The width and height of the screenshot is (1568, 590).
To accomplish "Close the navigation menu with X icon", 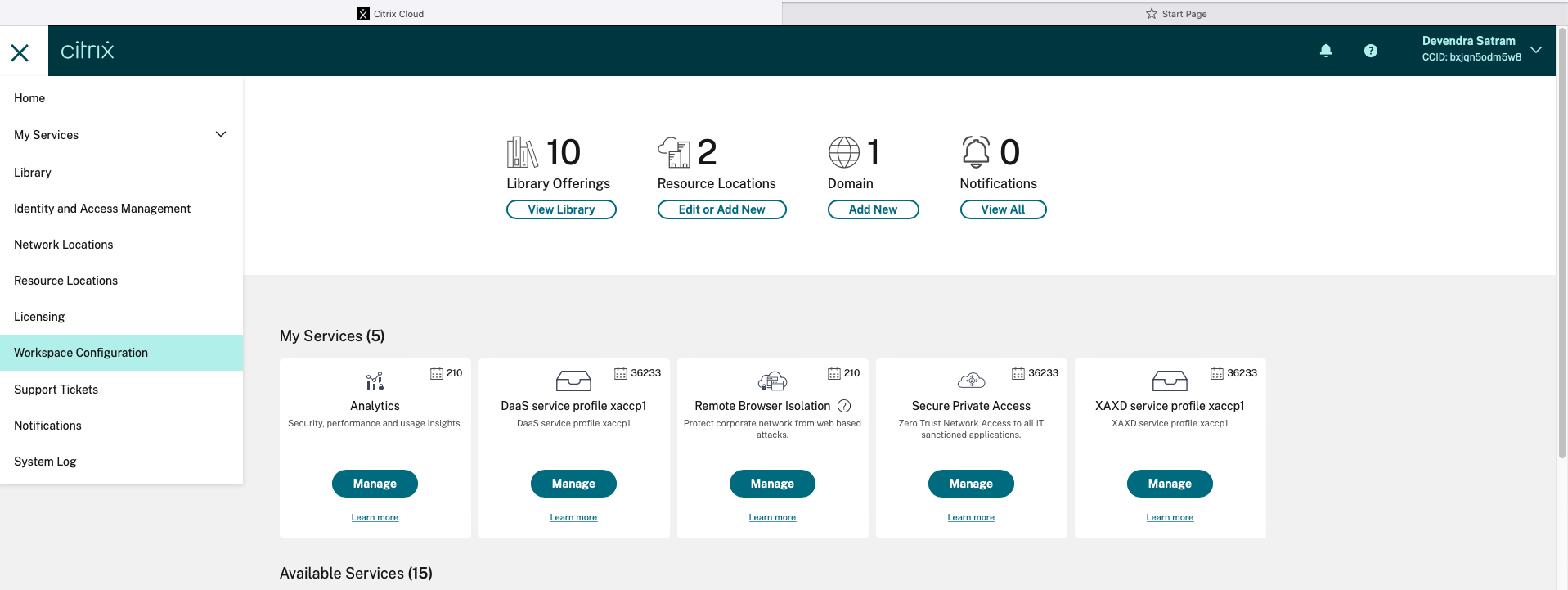I will pyautogui.click(x=20, y=52).
